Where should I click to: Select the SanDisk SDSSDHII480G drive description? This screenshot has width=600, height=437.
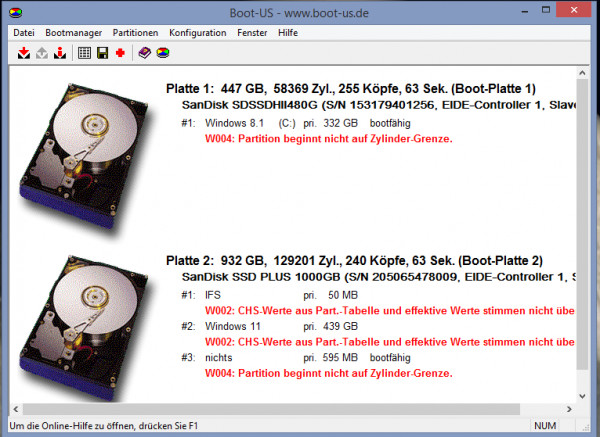[x=378, y=105]
